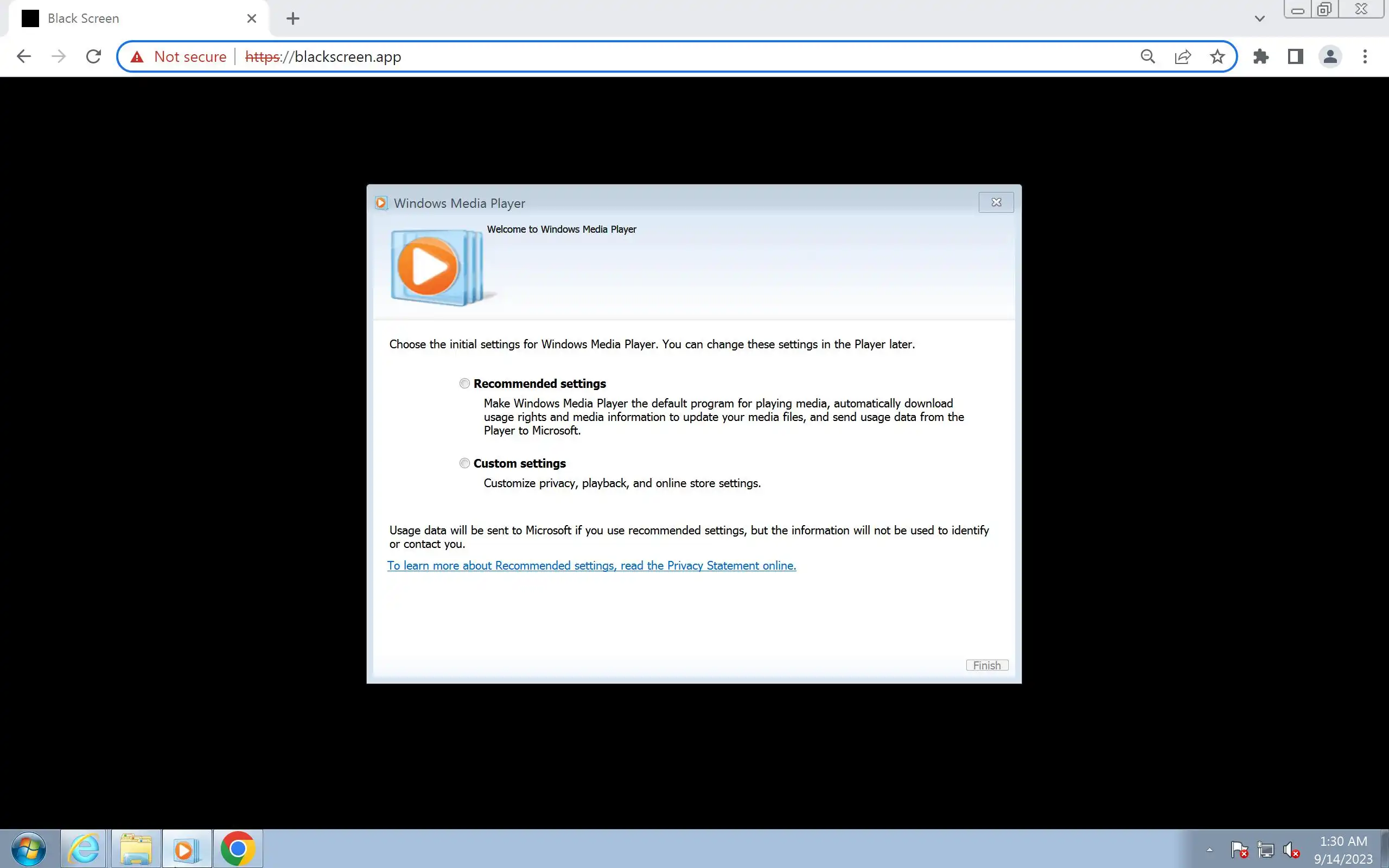Screen dimensions: 1389x868
Task: Click the Not secure site warning
Action: (x=179, y=56)
